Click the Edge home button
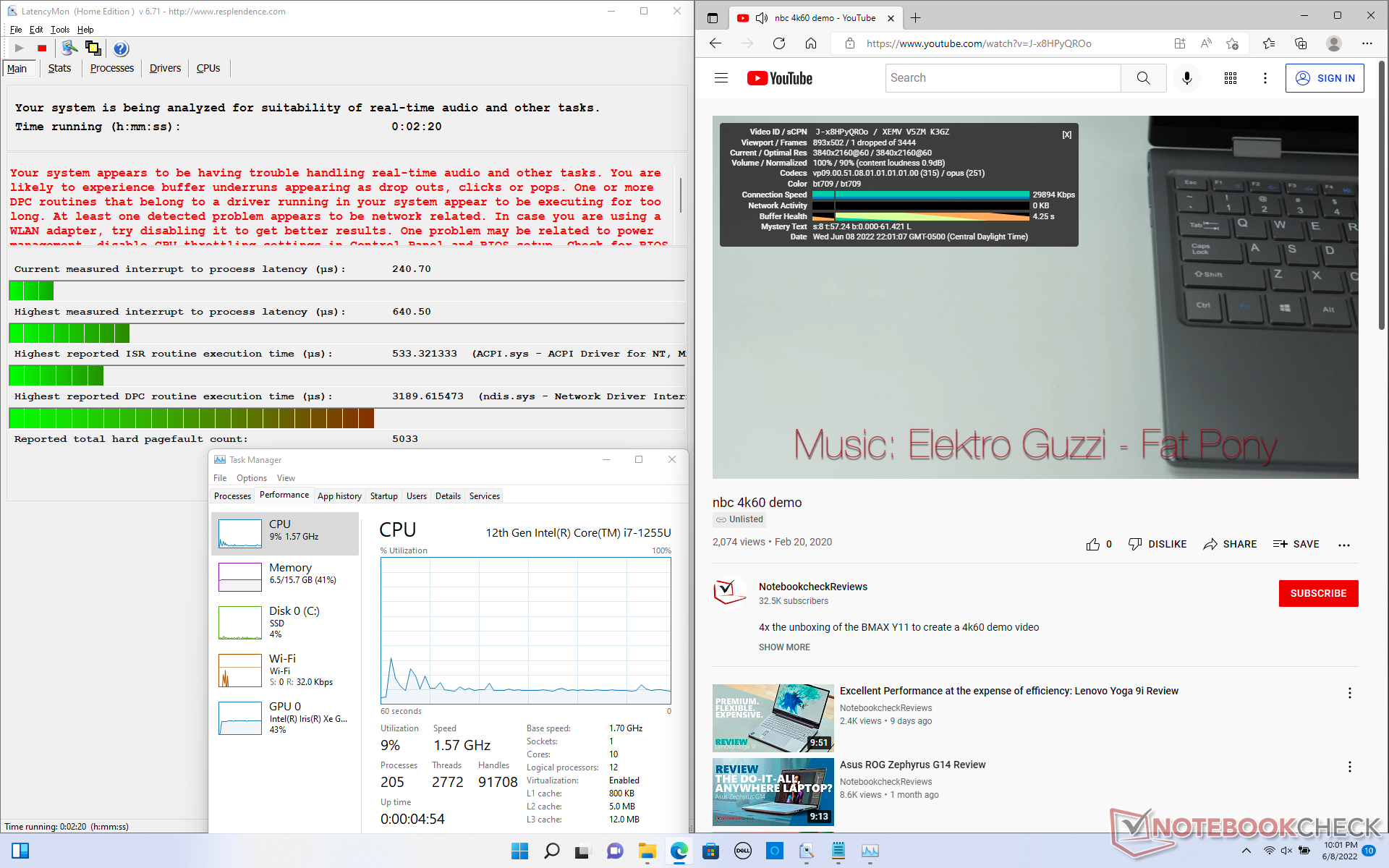Screen dimensions: 1389x868 pos(811,43)
